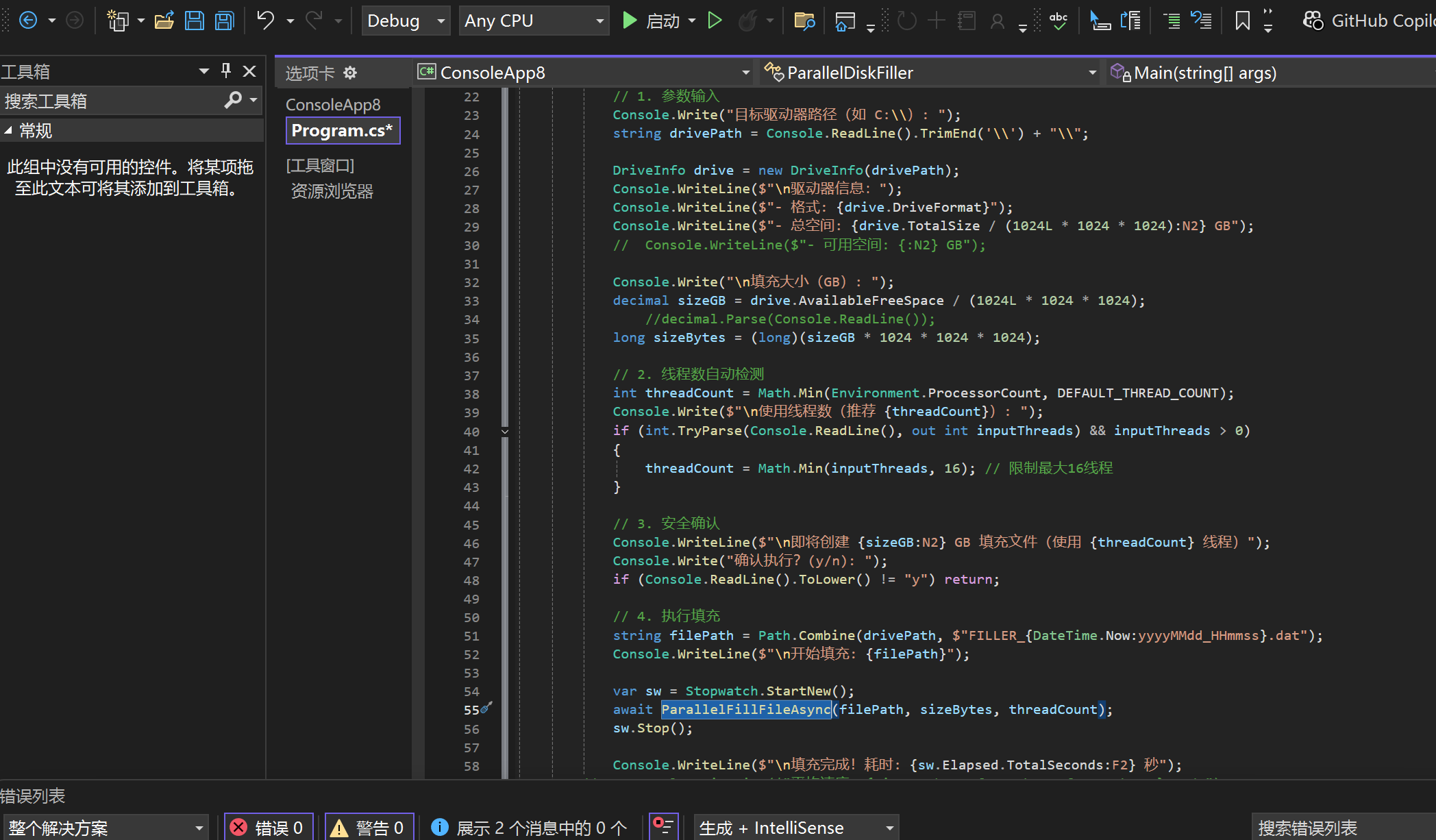Toggle pin on the toolbox panel
Screen dimensions: 1436x840
click(226, 71)
